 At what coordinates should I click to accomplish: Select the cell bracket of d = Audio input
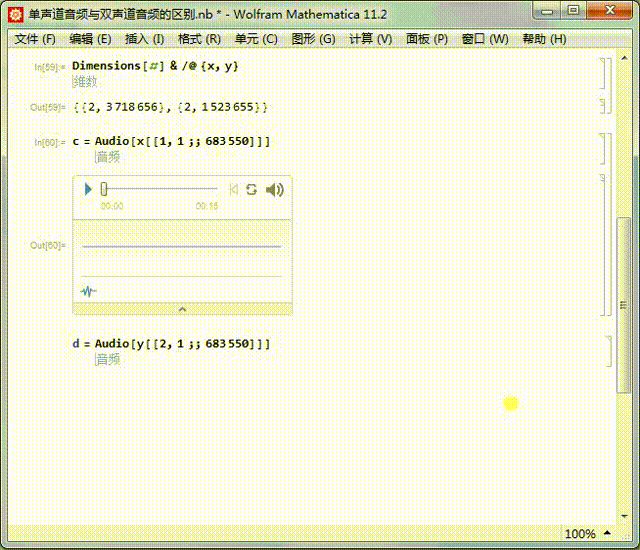coord(608,351)
